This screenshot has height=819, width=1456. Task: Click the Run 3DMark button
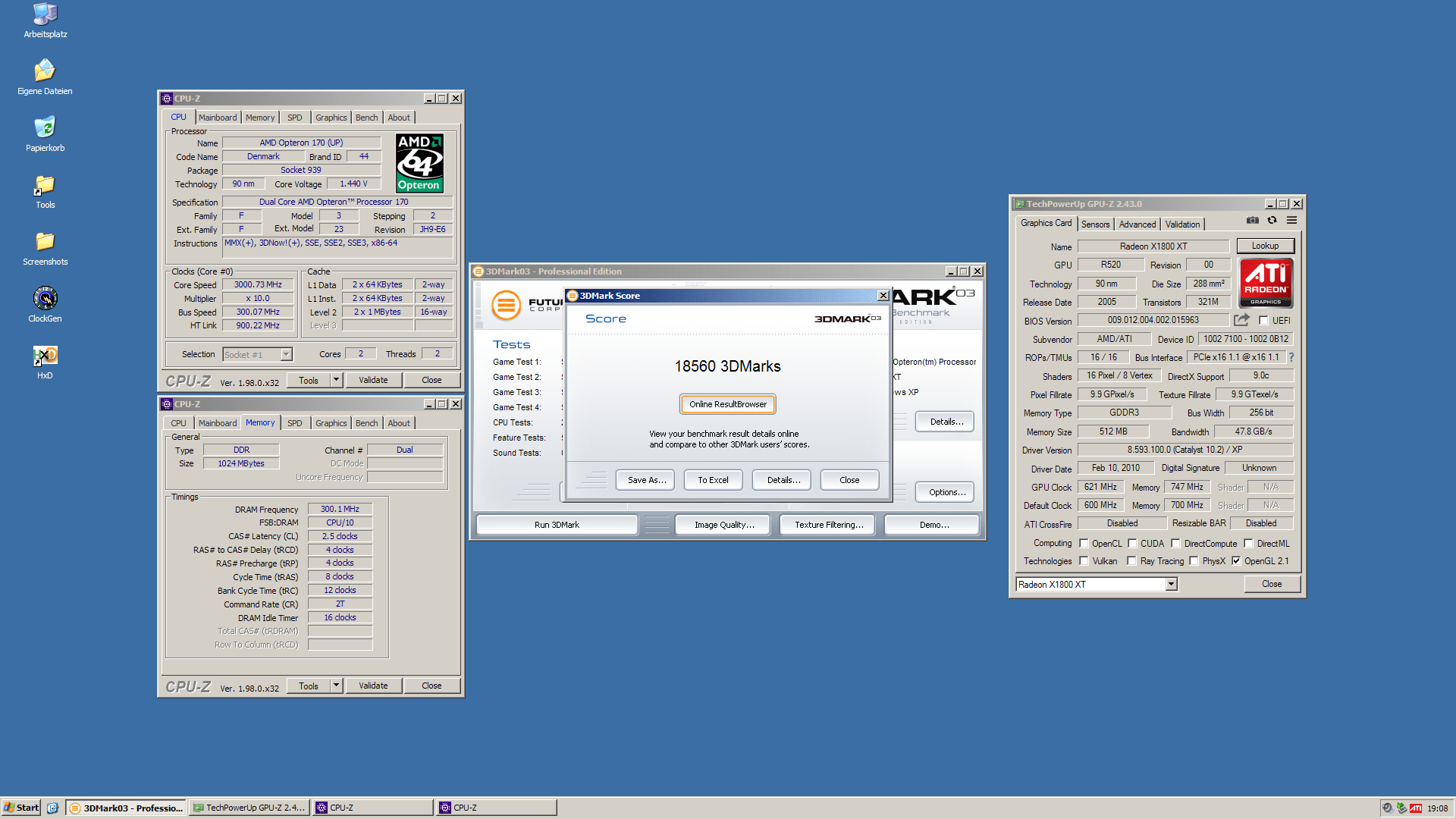click(x=557, y=525)
